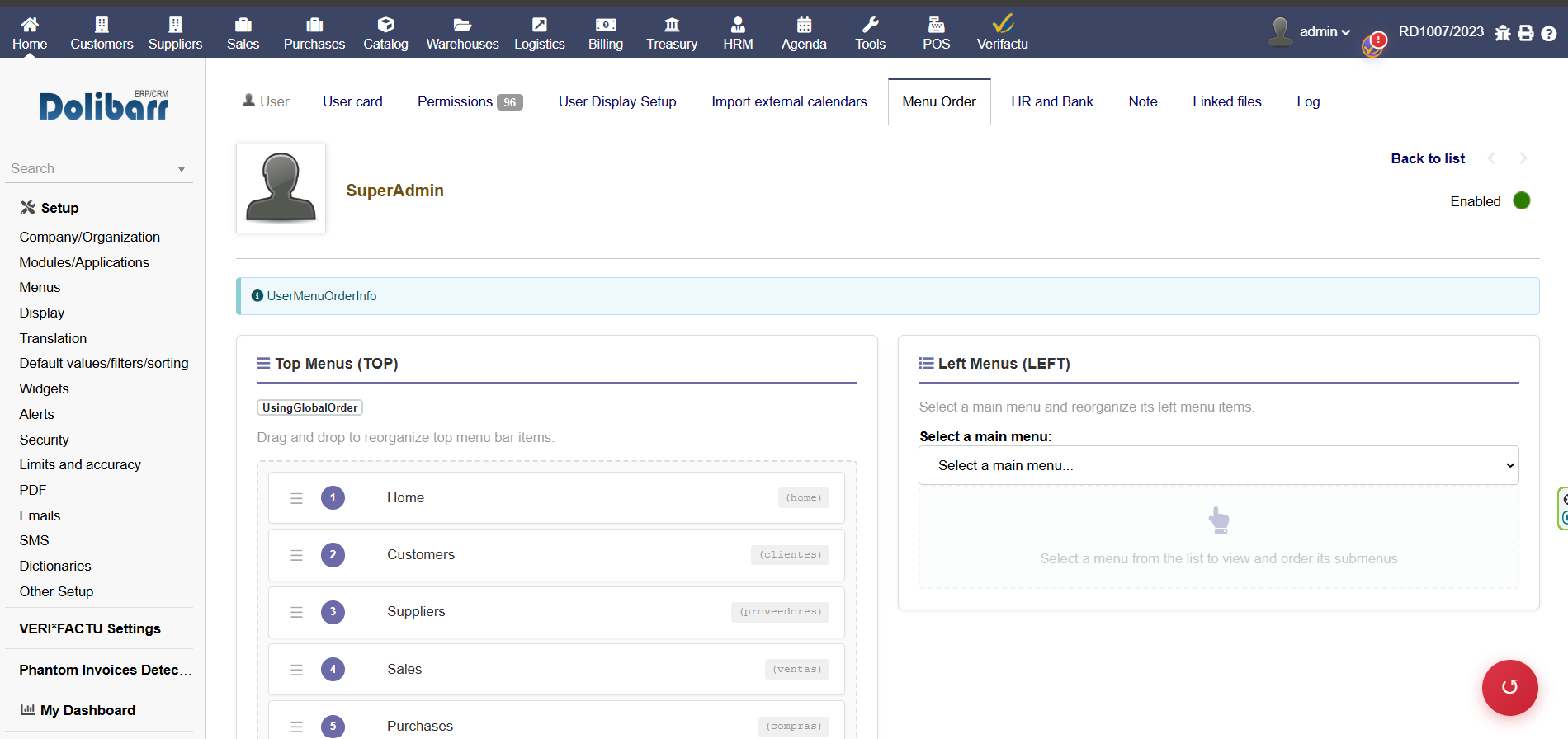This screenshot has width=1568, height=739.
Task: Click the red reset floating button
Action: (1509, 687)
